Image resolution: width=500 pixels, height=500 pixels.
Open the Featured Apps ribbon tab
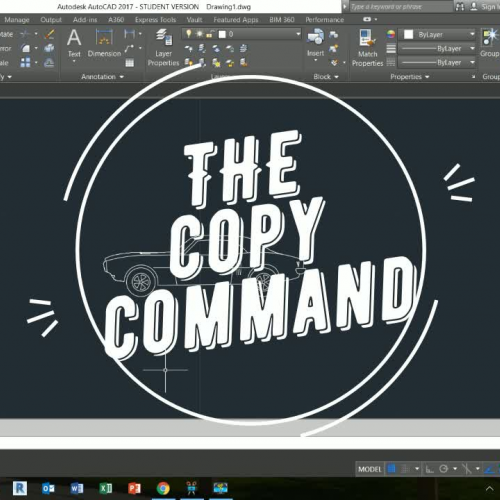pyautogui.click(x=236, y=20)
